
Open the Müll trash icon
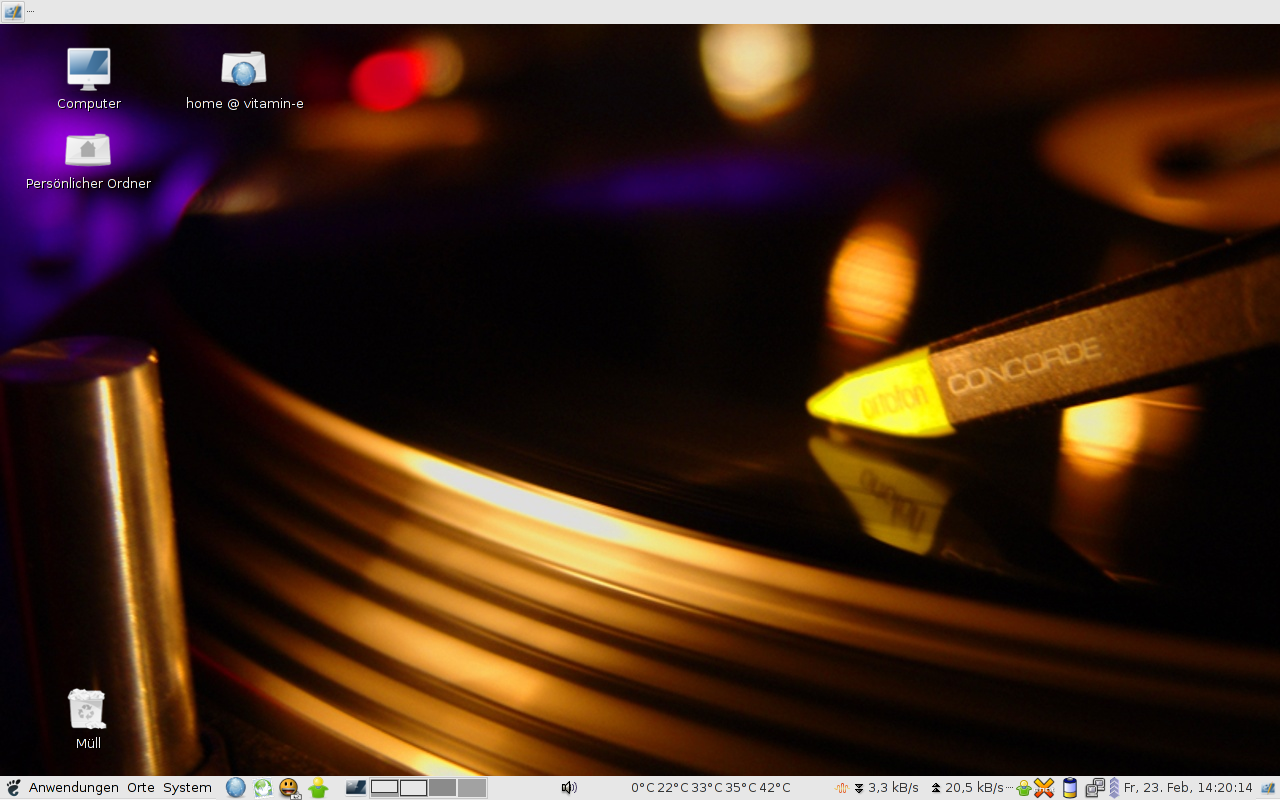[88, 719]
